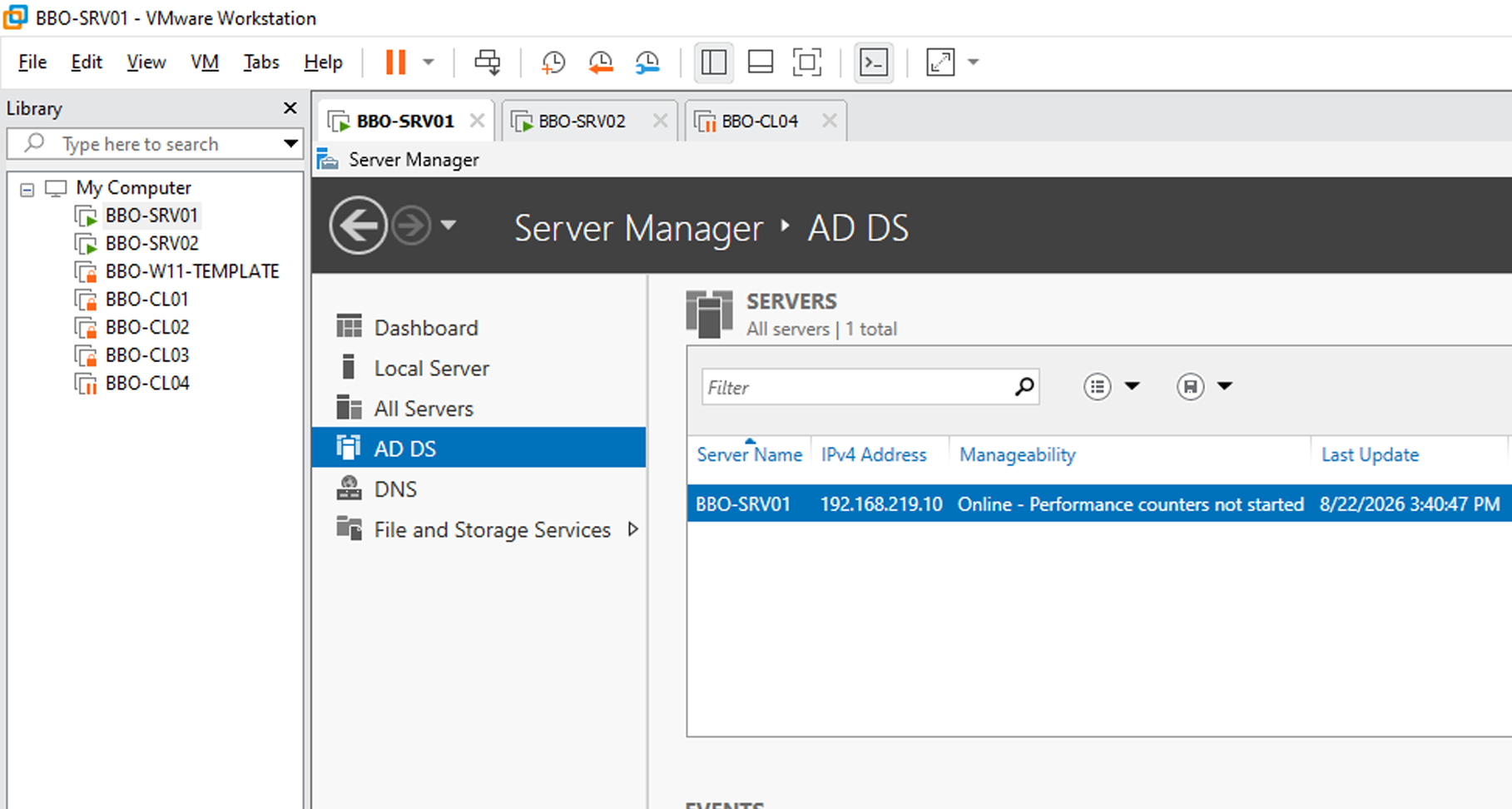1512x809 pixels.
Task: Sort by Manageability column
Action: pos(1018,455)
